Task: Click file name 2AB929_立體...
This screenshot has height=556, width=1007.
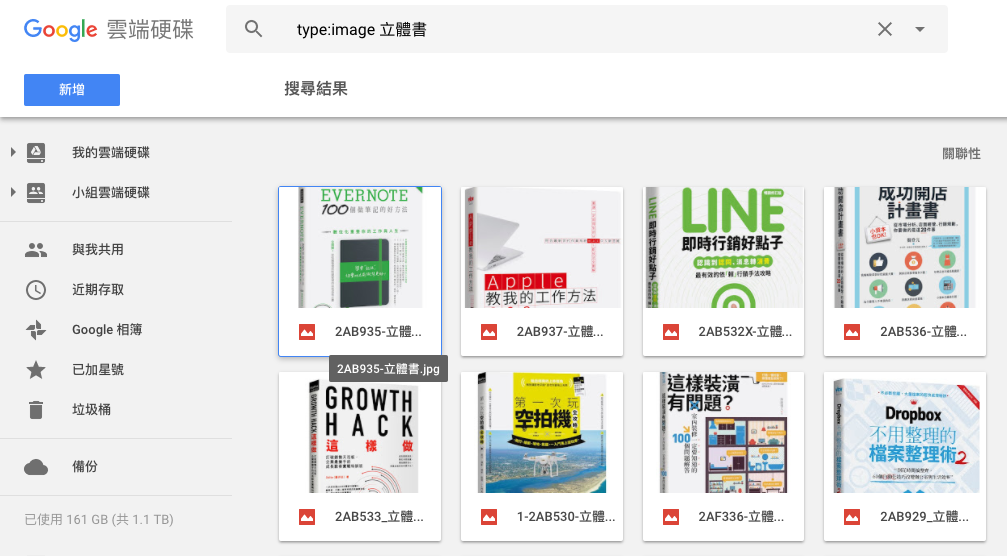Action: pos(924,517)
